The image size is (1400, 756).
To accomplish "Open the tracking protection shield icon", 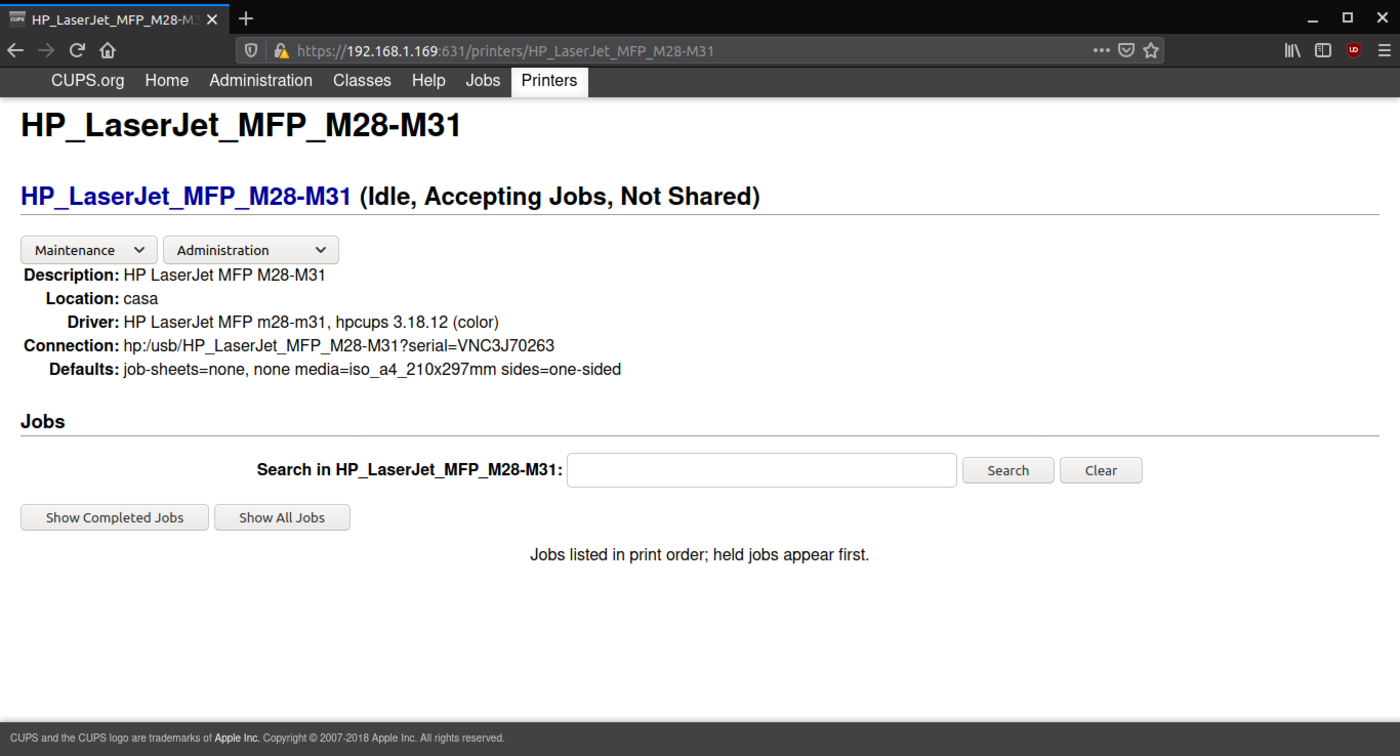I will pyautogui.click(x=251, y=50).
